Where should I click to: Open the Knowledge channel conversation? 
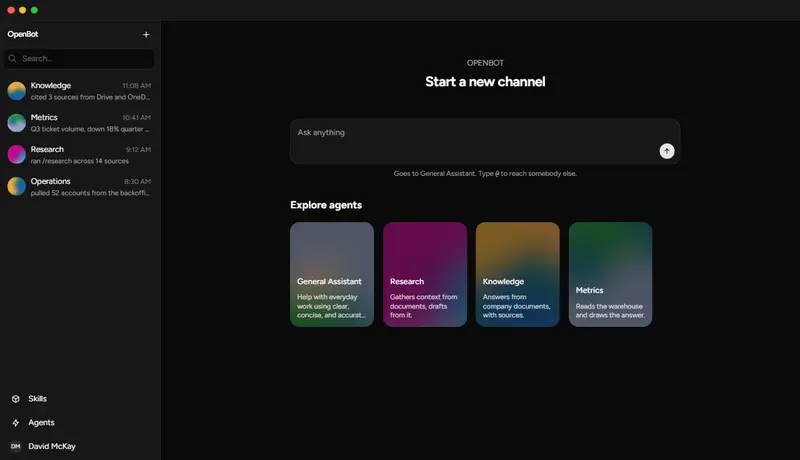[80, 91]
